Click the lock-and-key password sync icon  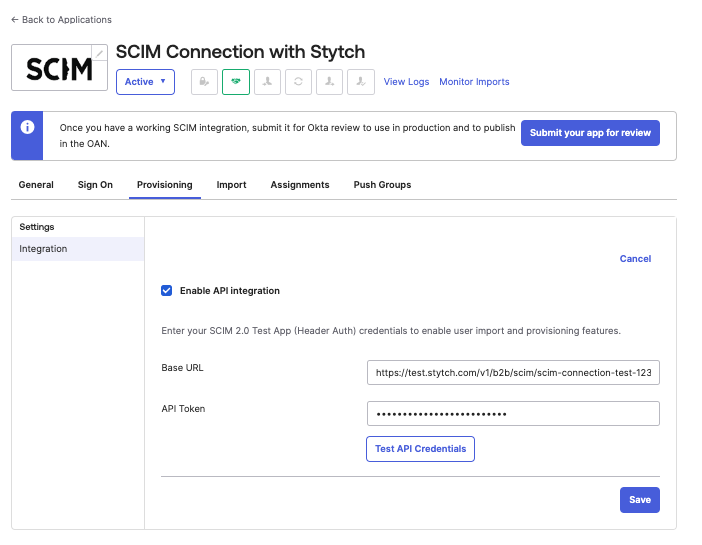point(204,82)
